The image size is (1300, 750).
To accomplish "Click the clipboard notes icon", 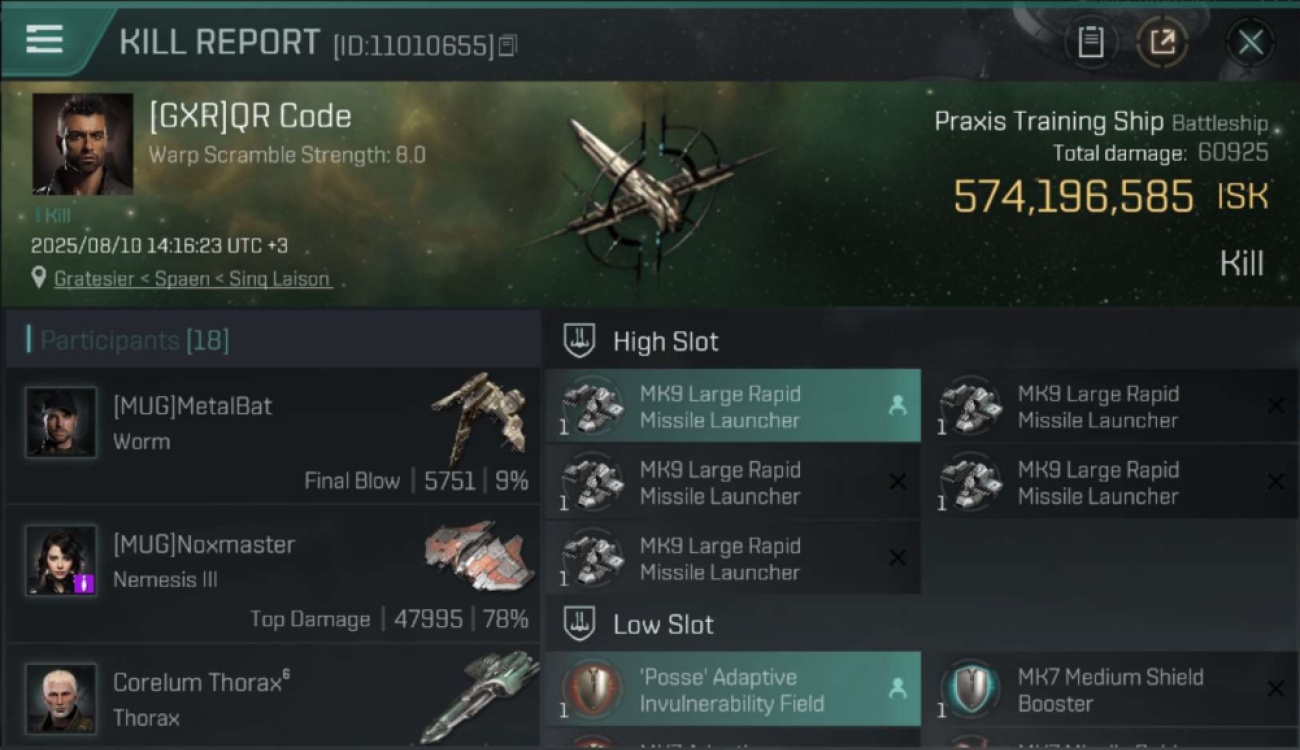I will coord(1091,42).
